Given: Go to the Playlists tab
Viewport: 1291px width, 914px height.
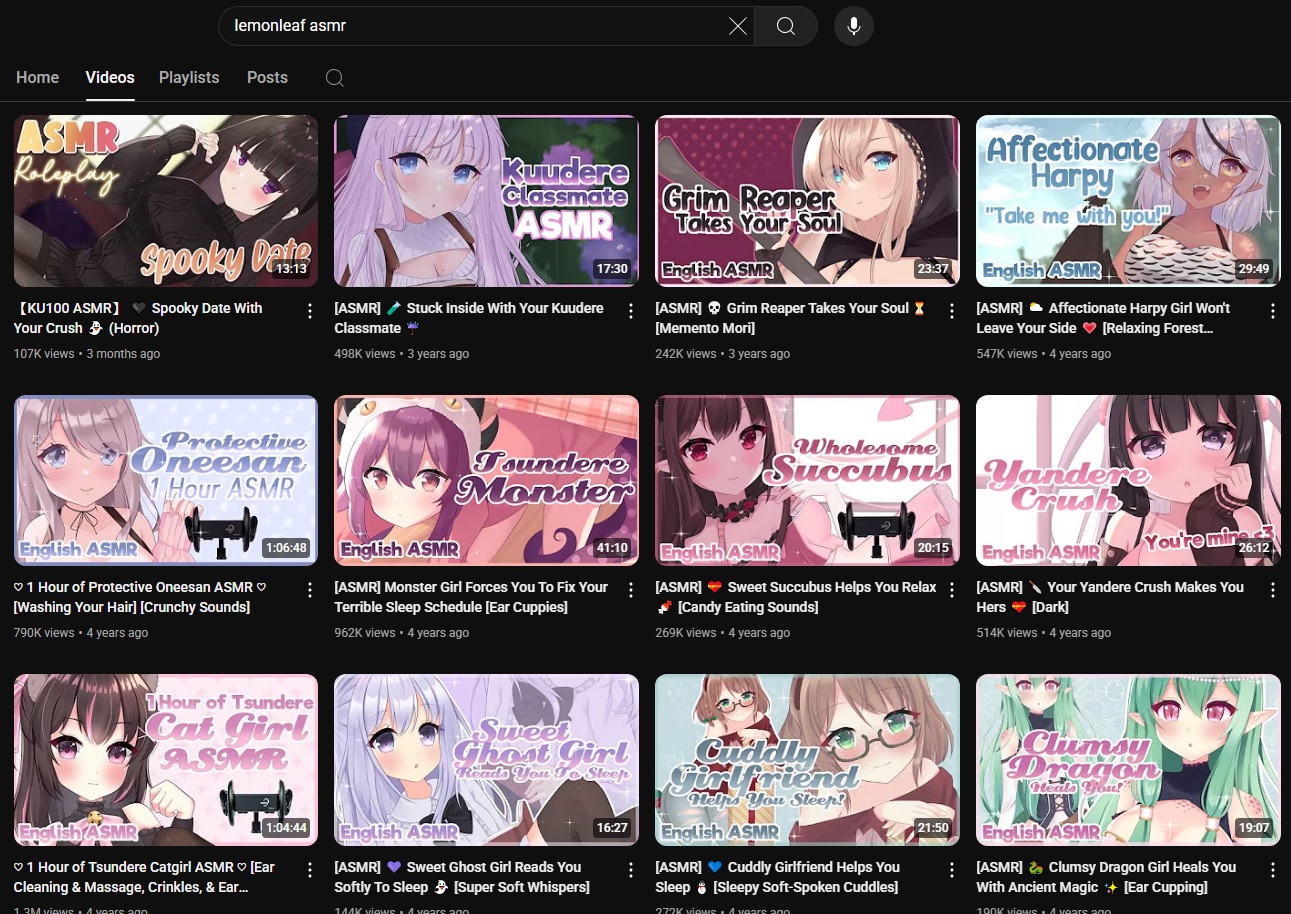Looking at the screenshot, I should pos(189,77).
